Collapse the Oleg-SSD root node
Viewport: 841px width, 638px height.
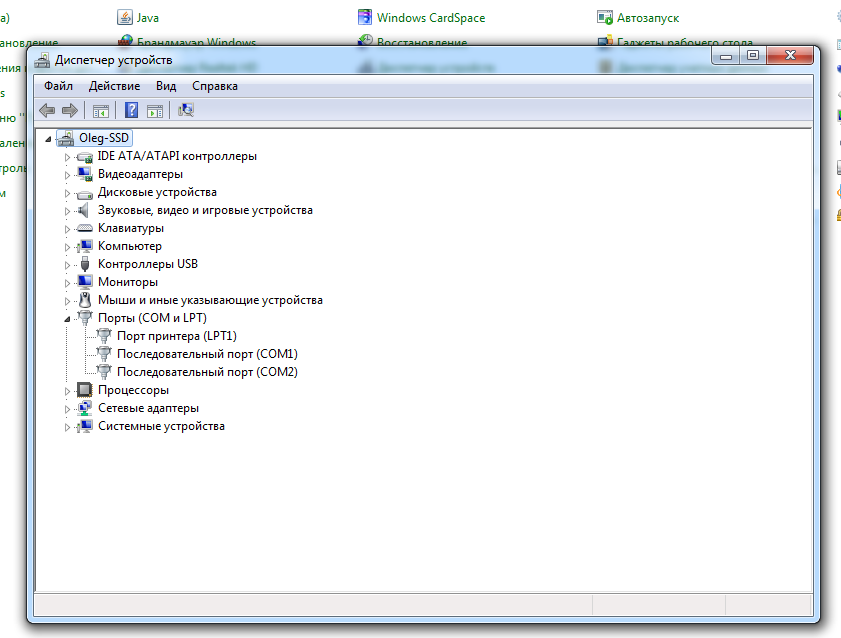[x=48, y=139]
